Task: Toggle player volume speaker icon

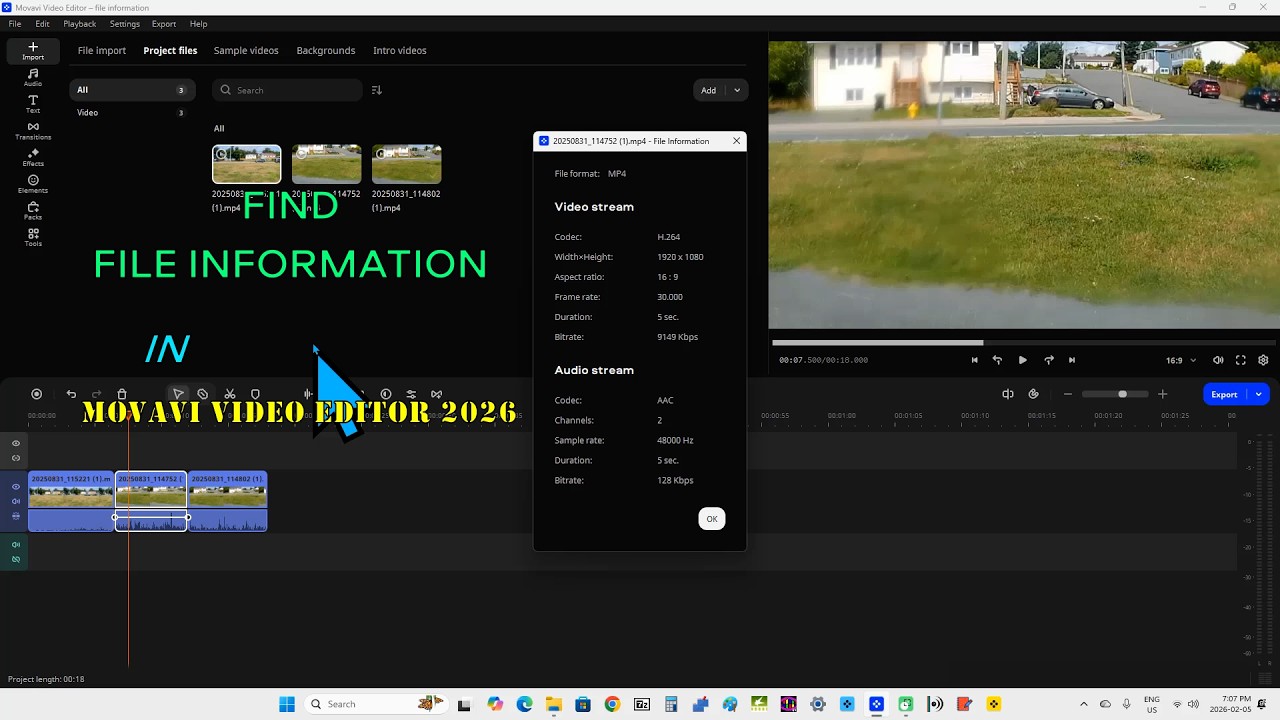Action: 1218,360
